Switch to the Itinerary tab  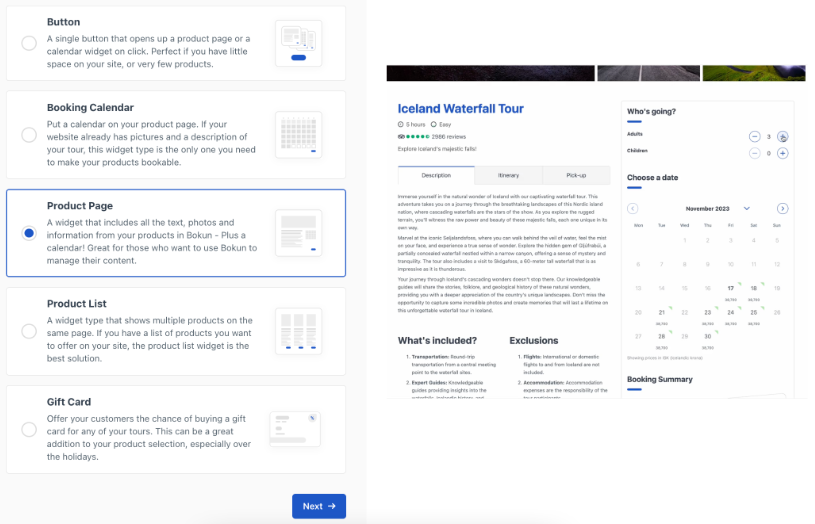coord(508,175)
